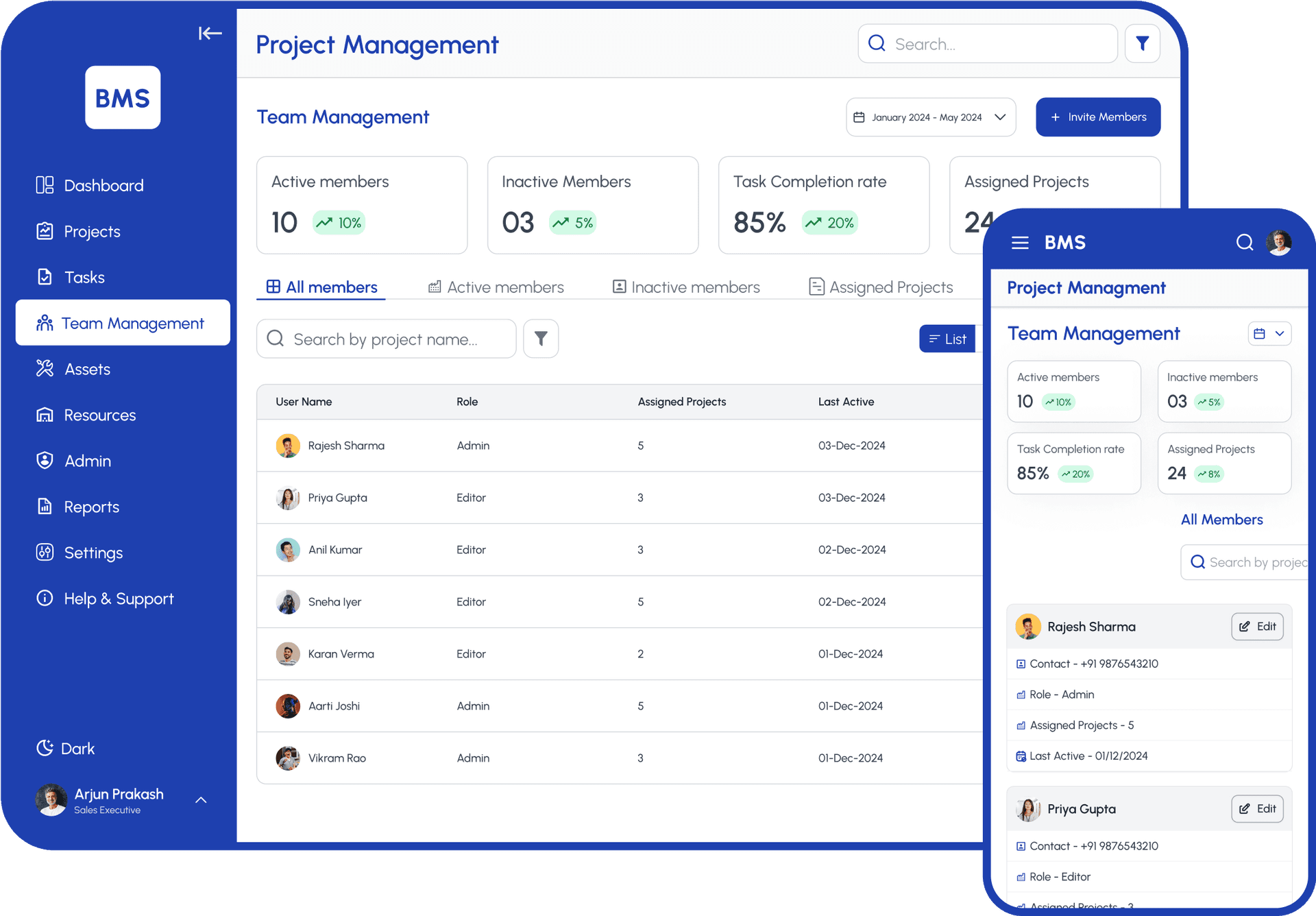This screenshot has width=1316, height=916.
Task: Click the Invite Members button
Action: pyautogui.click(x=1097, y=117)
